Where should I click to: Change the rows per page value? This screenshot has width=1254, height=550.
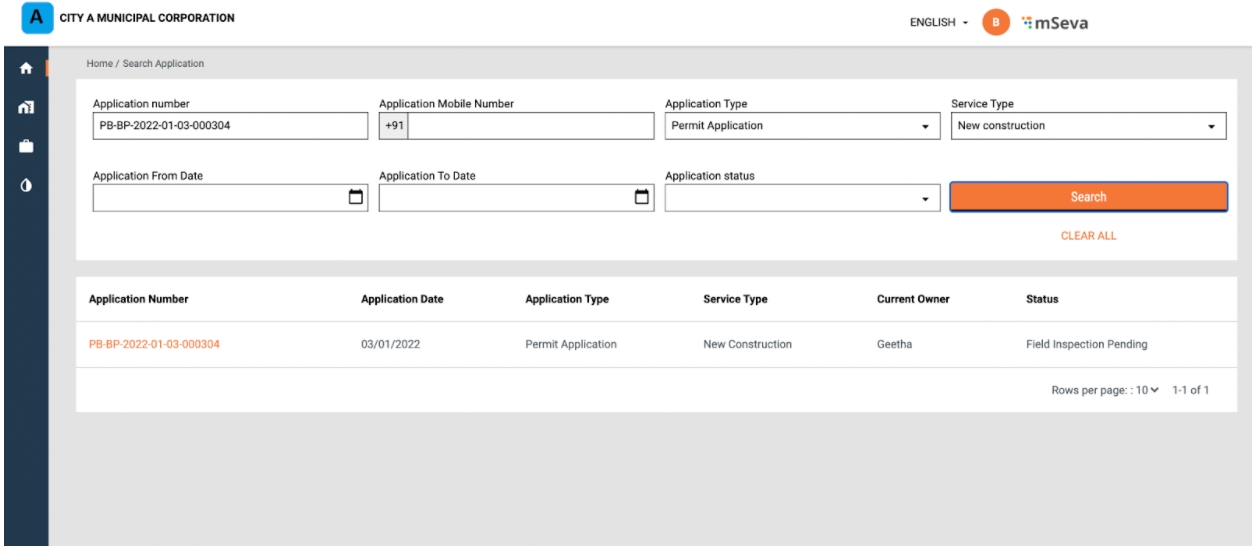(x=1147, y=390)
